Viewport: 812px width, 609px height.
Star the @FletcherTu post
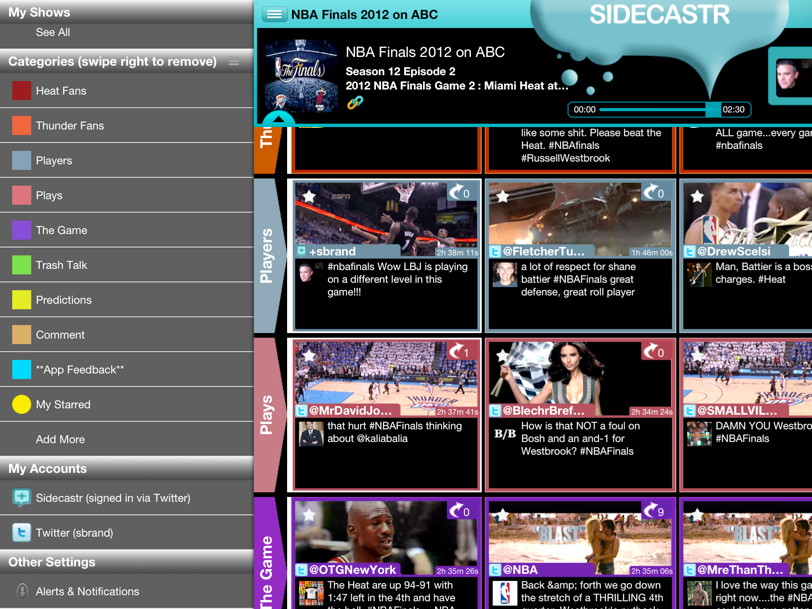(502, 196)
